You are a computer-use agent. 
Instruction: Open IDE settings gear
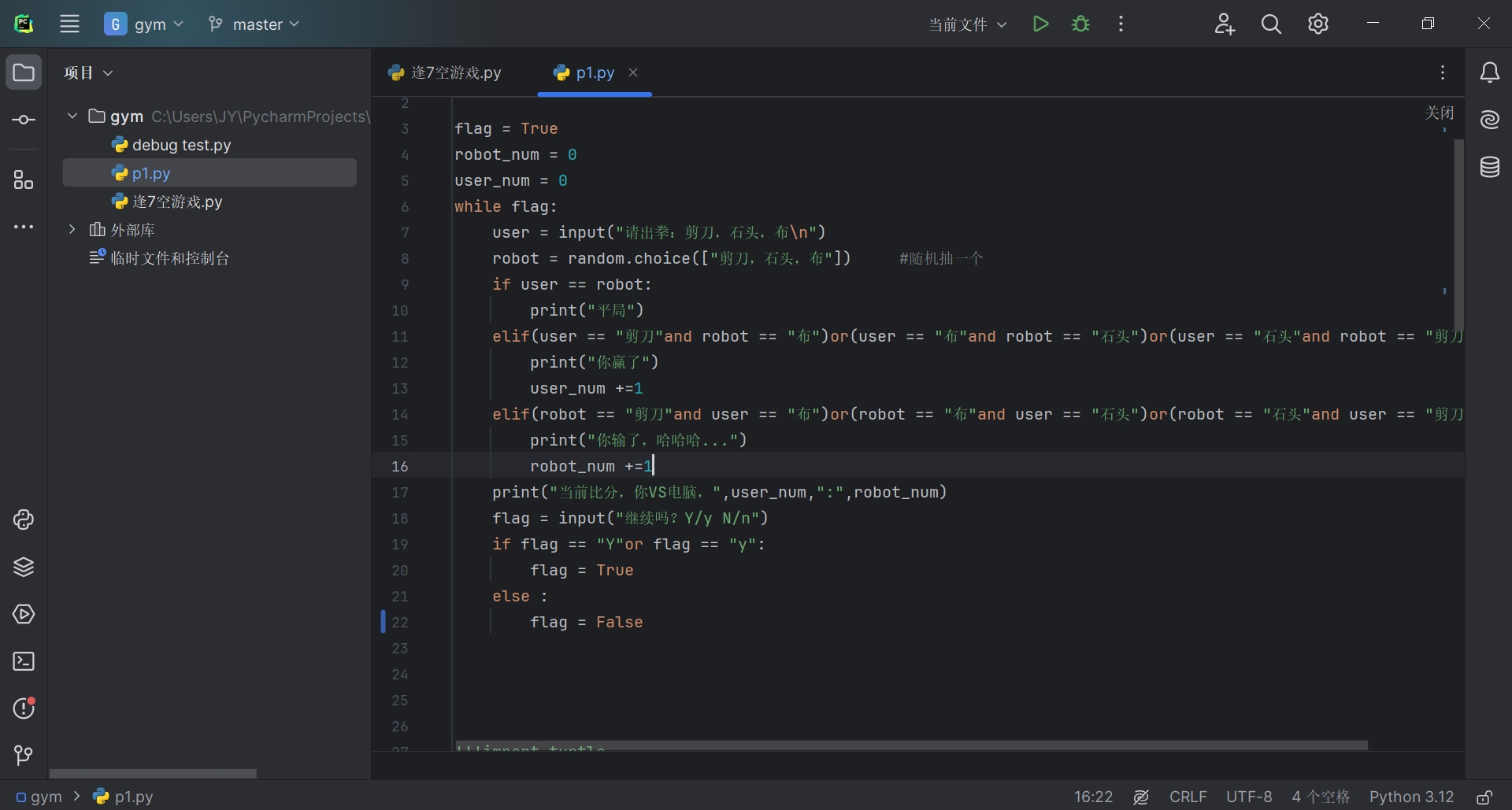pyautogui.click(x=1318, y=24)
